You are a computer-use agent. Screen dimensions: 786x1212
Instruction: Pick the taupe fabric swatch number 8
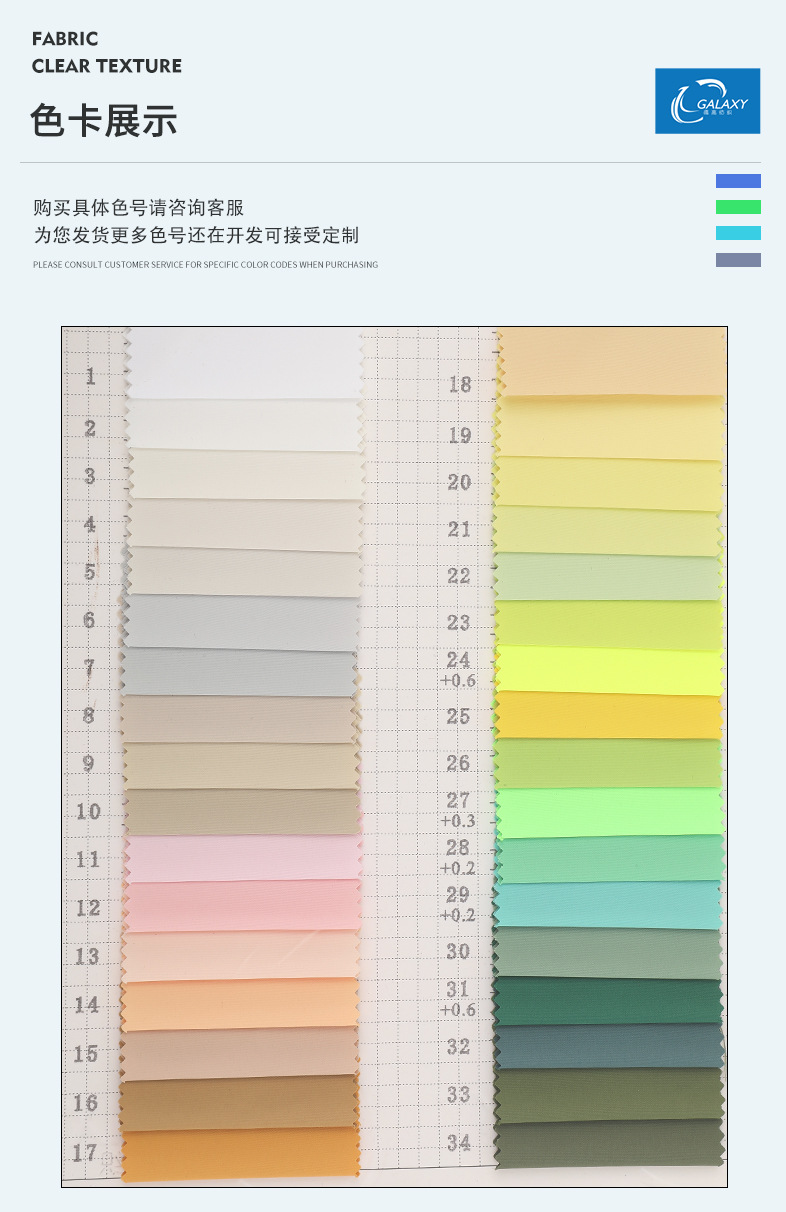(x=243, y=719)
